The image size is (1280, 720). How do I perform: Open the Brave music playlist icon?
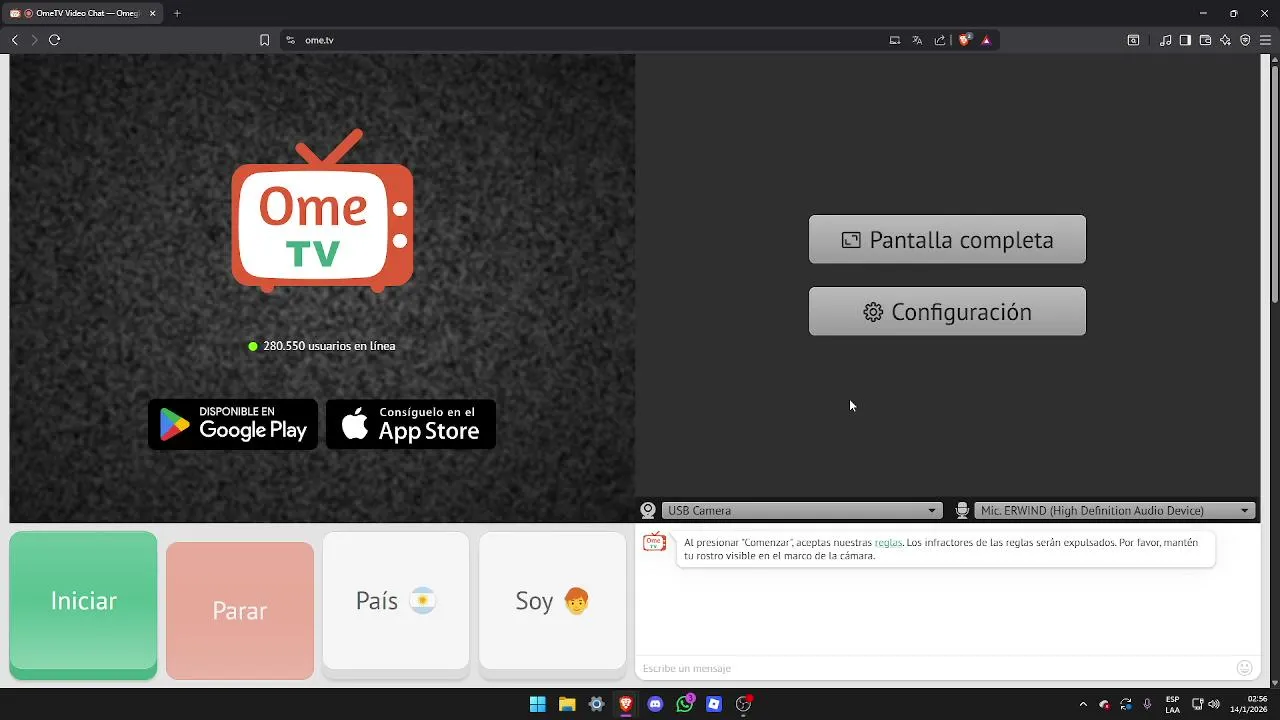point(1166,40)
